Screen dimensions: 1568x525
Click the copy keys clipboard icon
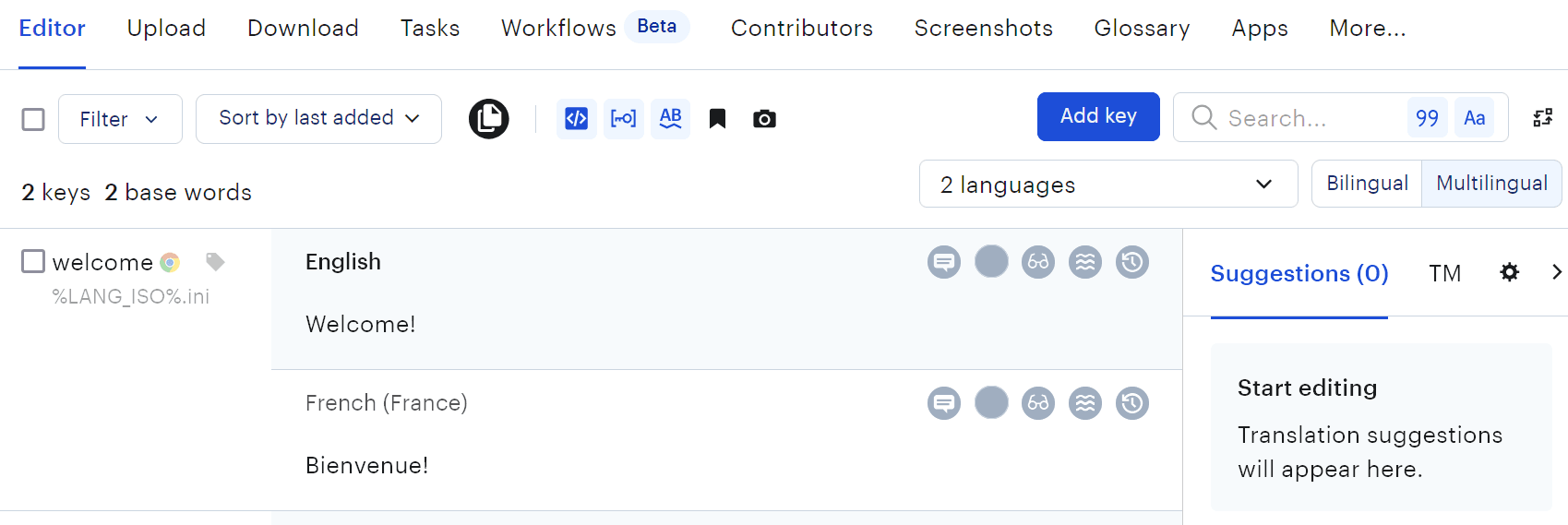tap(488, 119)
